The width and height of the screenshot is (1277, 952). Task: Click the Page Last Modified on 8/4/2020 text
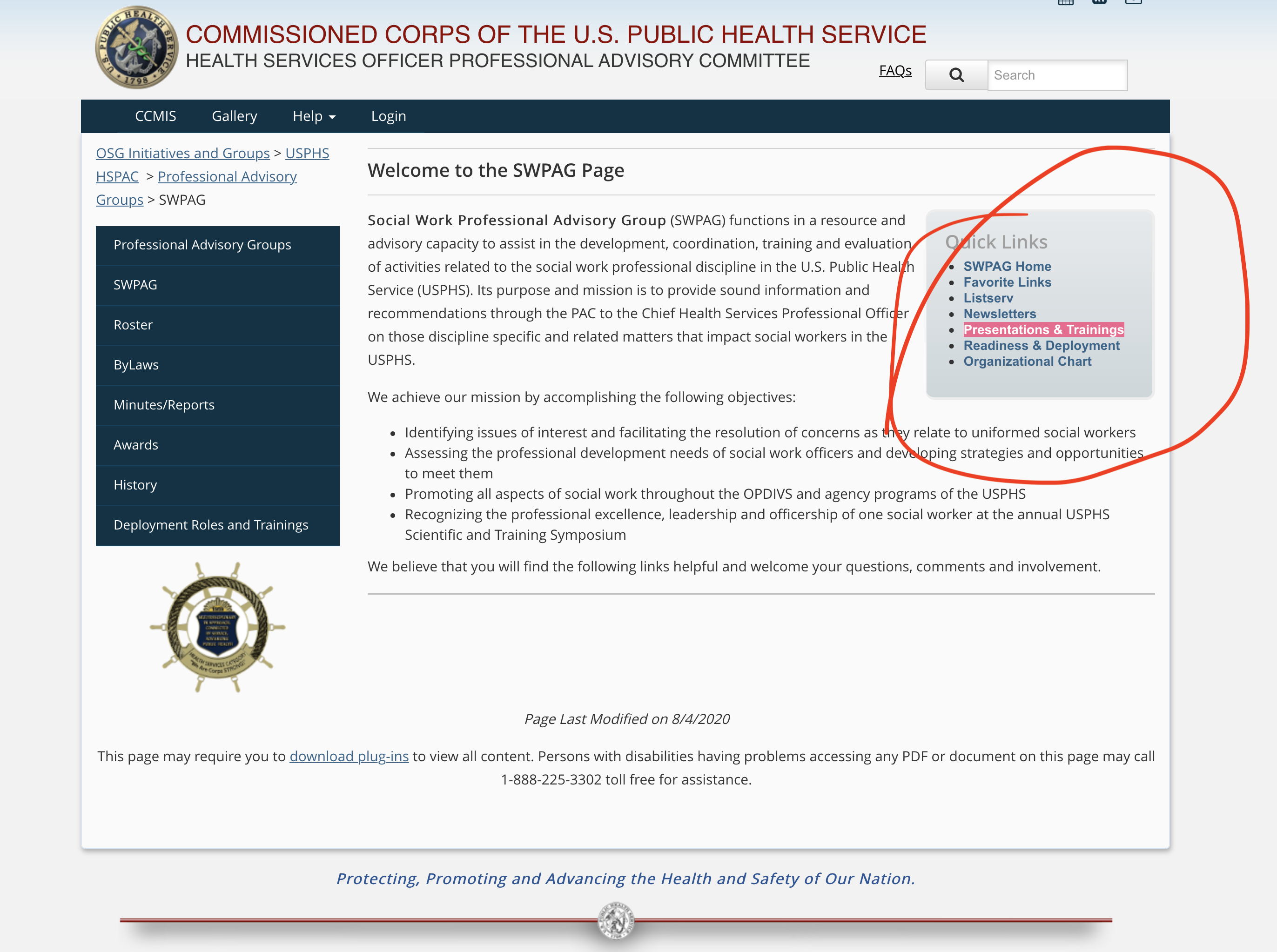pos(626,719)
